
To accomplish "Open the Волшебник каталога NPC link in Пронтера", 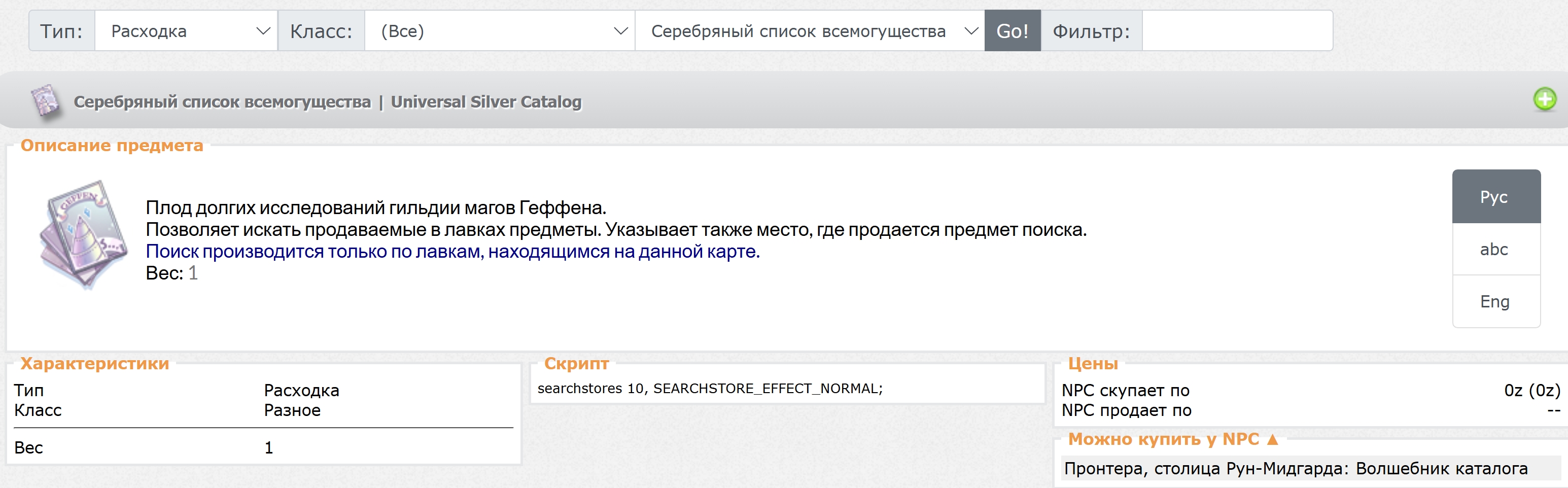I will point(1441,469).
